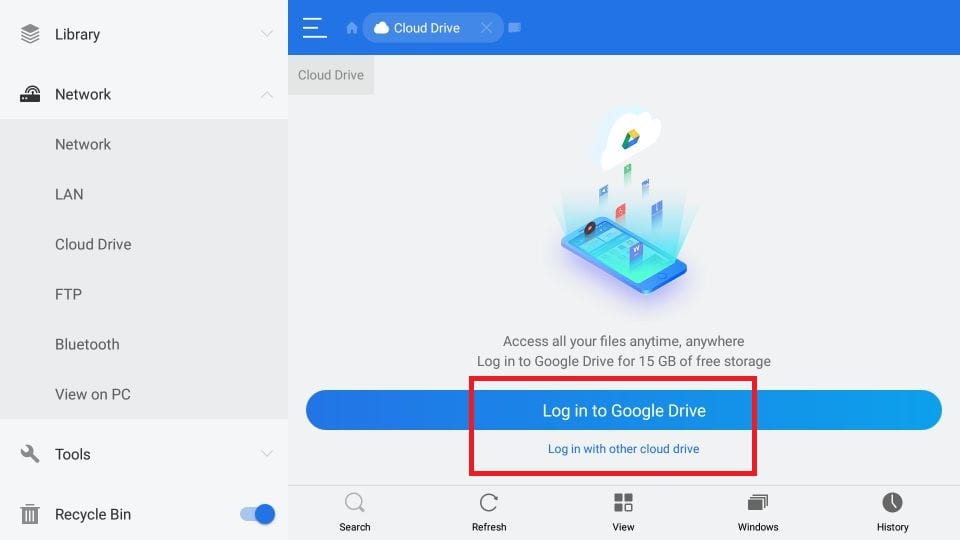Refresh the Cloud Drive view

489,503
